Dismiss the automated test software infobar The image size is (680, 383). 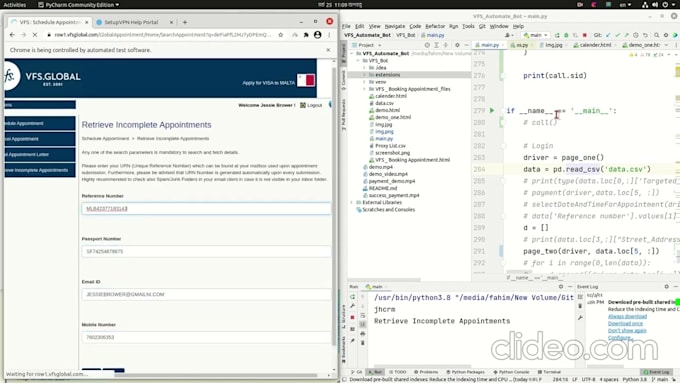[x=328, y=50]
